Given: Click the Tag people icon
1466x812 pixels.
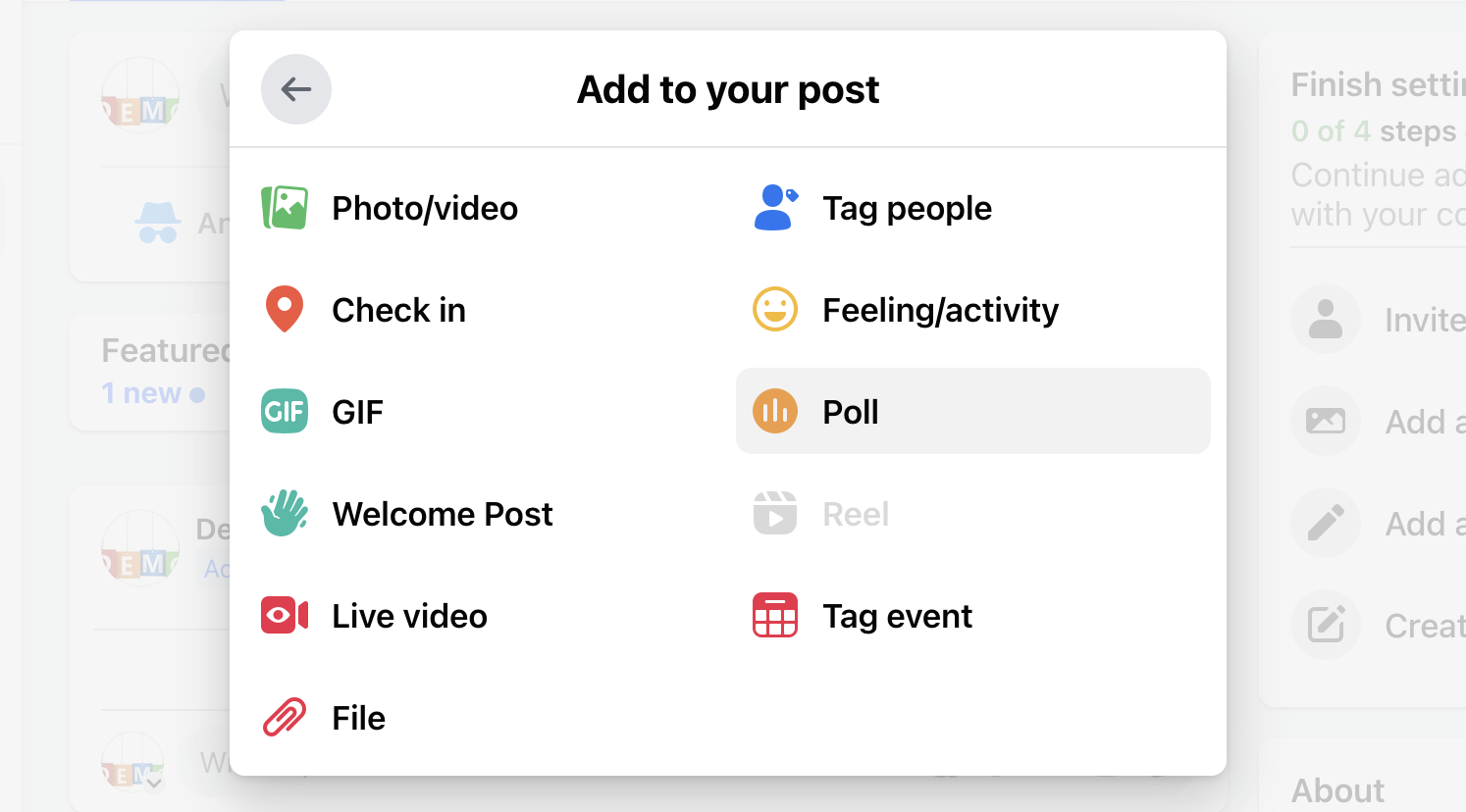Looking at the screenshot, I should pos(774,207).
